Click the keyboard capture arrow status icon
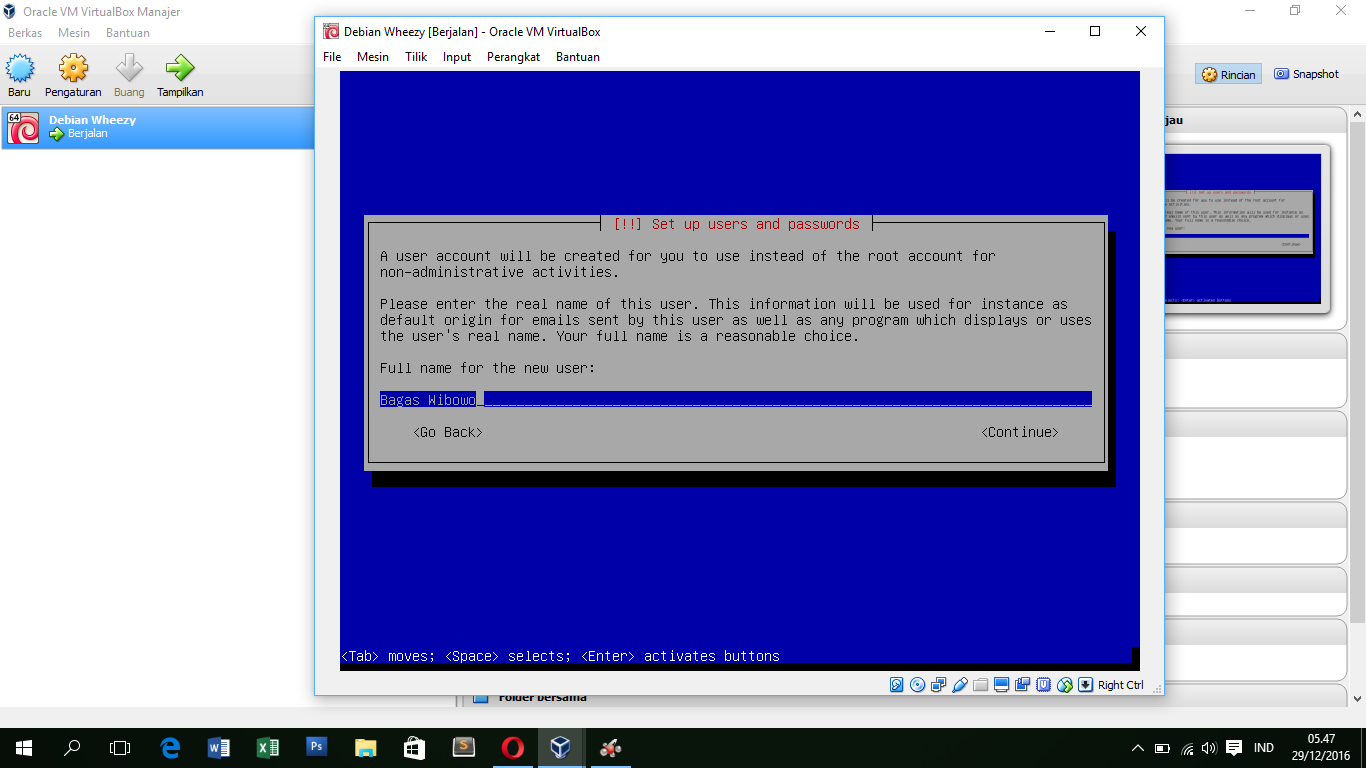 (x=1085, y=685)
